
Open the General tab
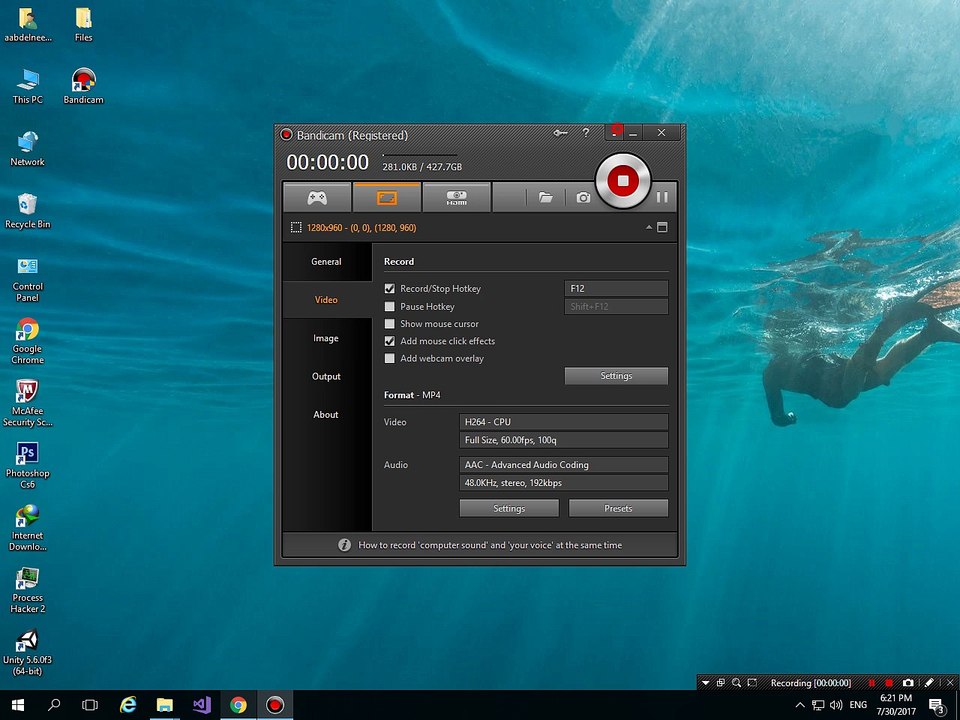(326, 261)
